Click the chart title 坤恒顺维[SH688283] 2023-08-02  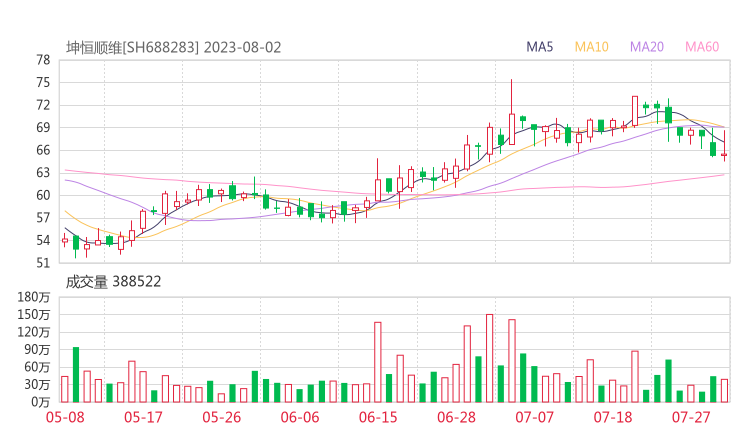pyautogui.click(x=174, y=48)
